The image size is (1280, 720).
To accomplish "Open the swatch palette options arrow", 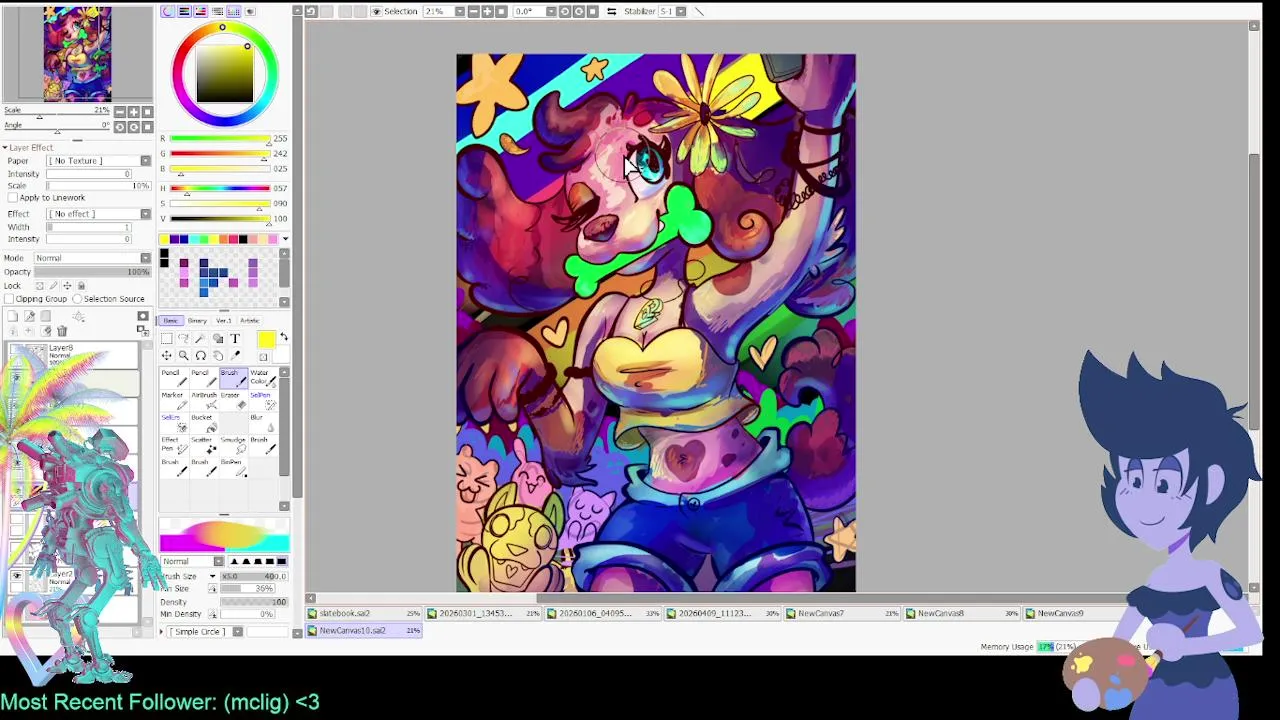I will click(x=285, y=239).
